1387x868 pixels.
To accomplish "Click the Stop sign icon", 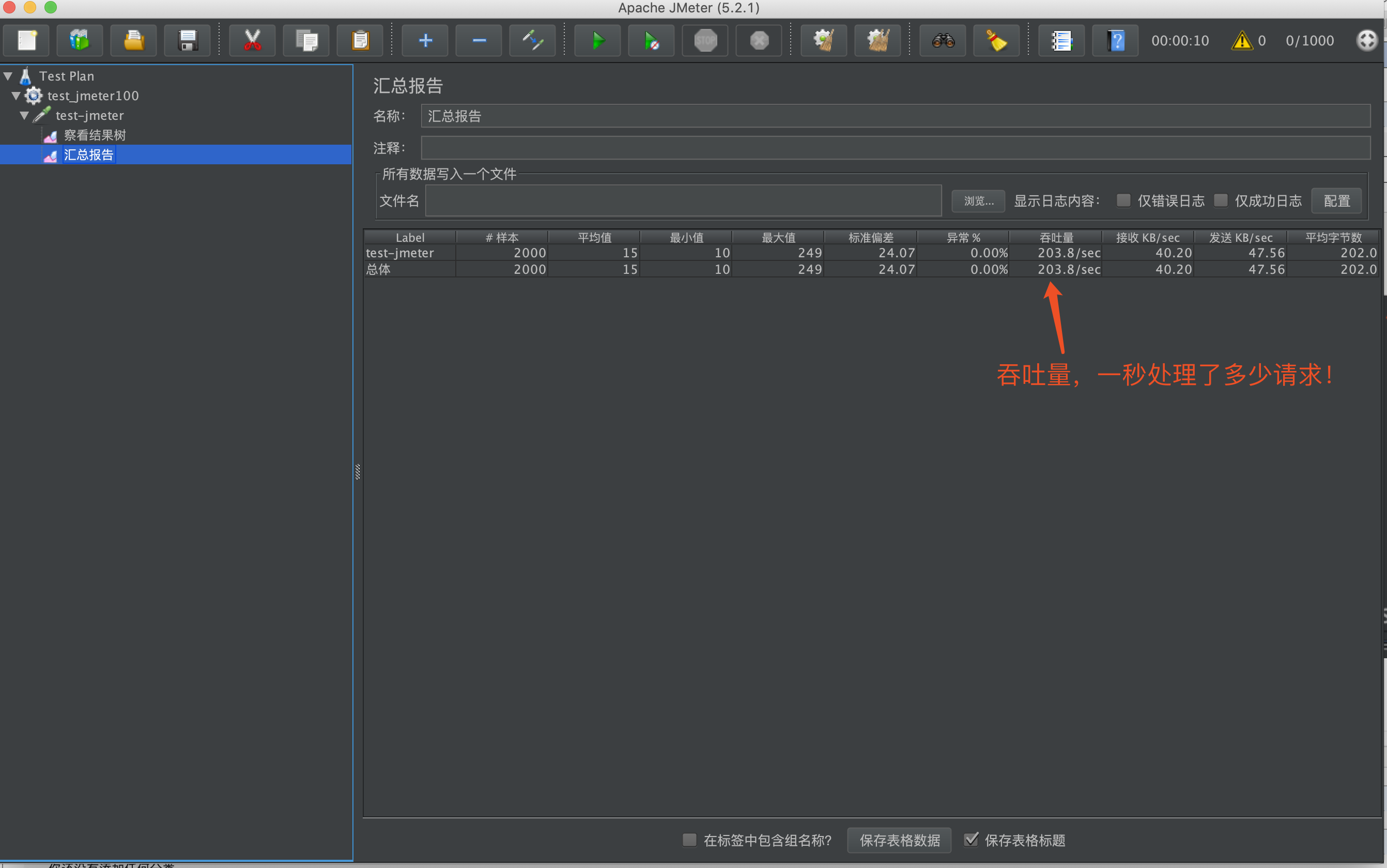I will point(705,41).
